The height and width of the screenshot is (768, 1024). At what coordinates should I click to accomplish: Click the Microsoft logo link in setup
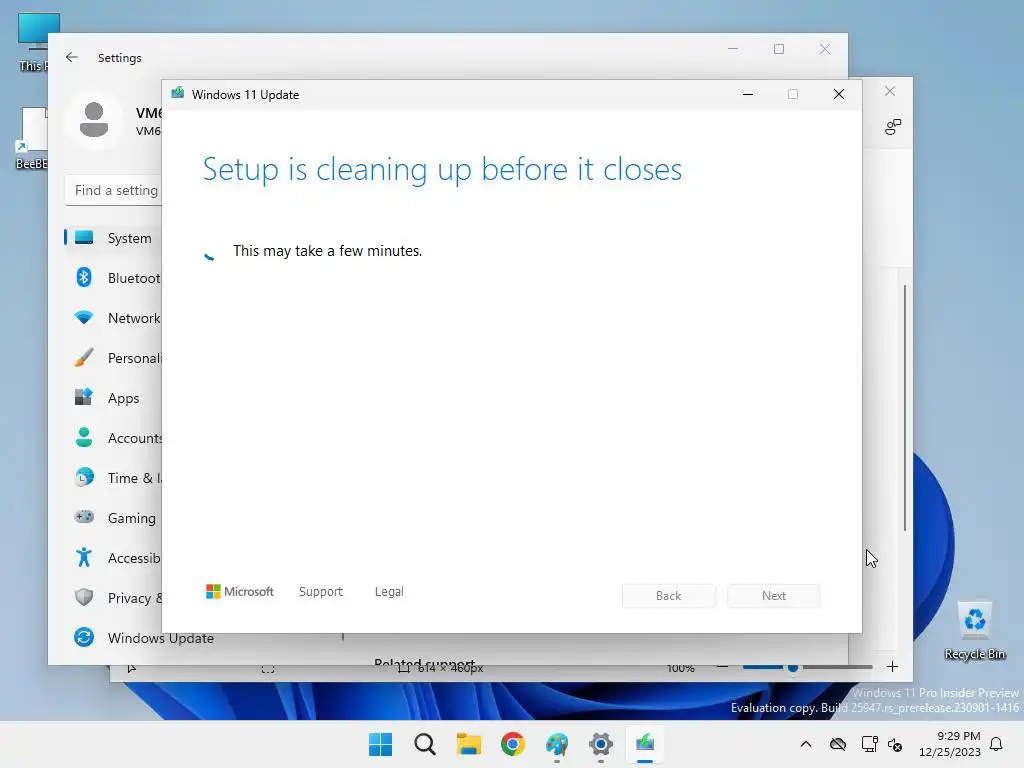240,592
